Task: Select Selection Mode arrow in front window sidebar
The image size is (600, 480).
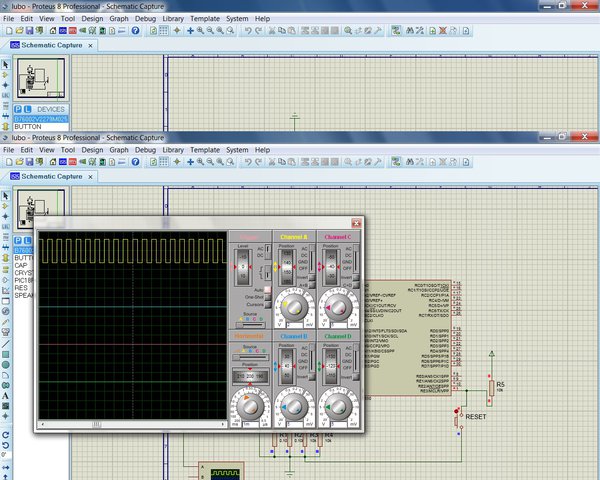Action: click(5, 196)
